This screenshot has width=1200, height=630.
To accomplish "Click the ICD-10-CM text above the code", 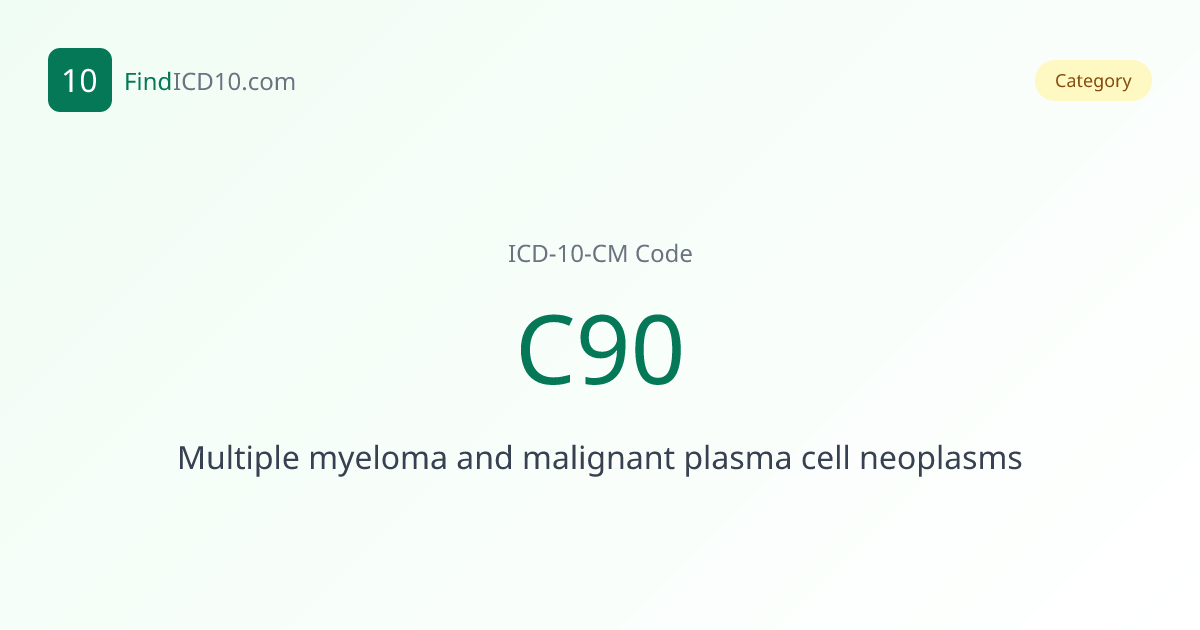I will (568, 254).
